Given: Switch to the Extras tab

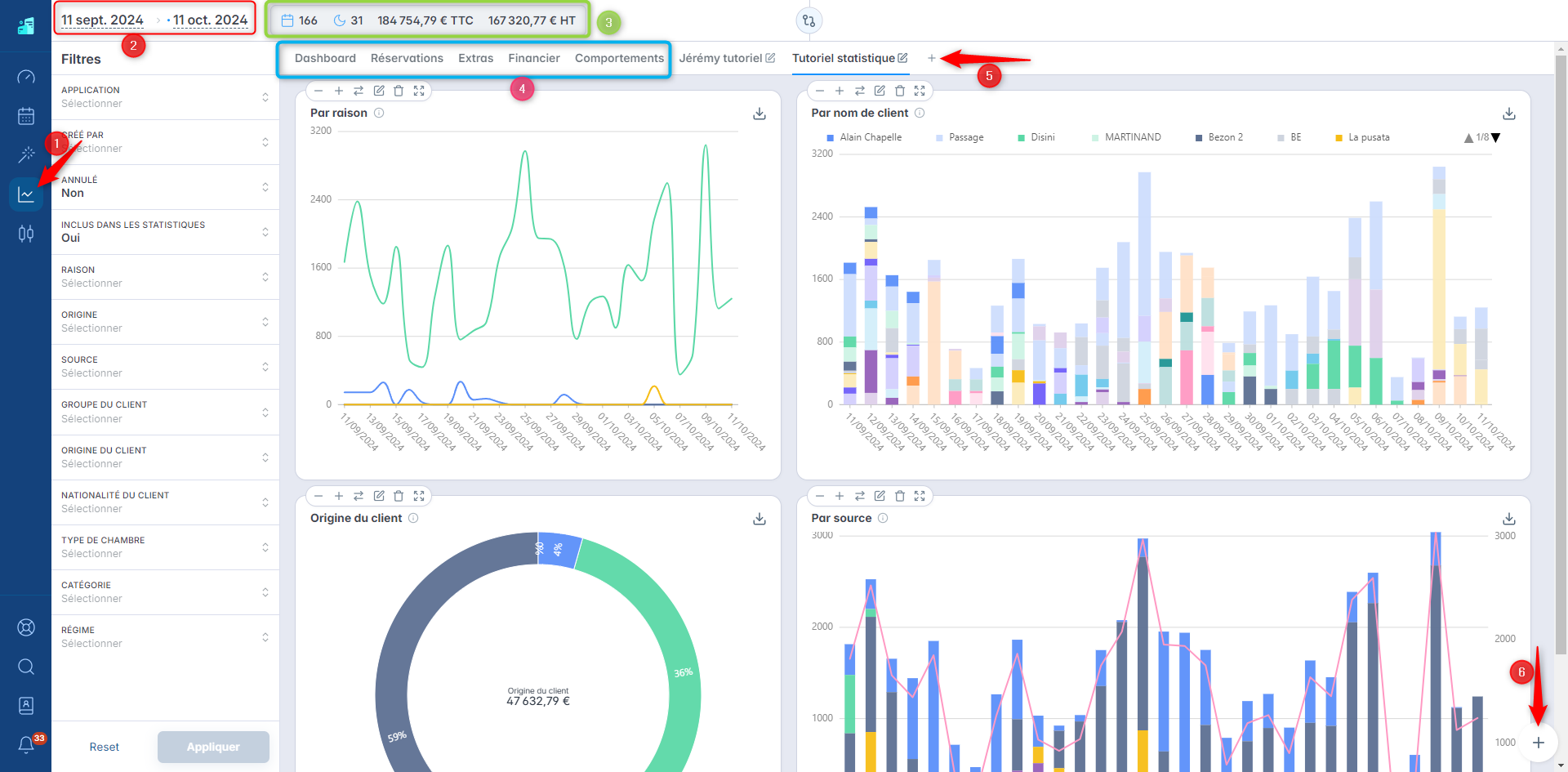Looking at the screenshot, I should tap(475, 58).
